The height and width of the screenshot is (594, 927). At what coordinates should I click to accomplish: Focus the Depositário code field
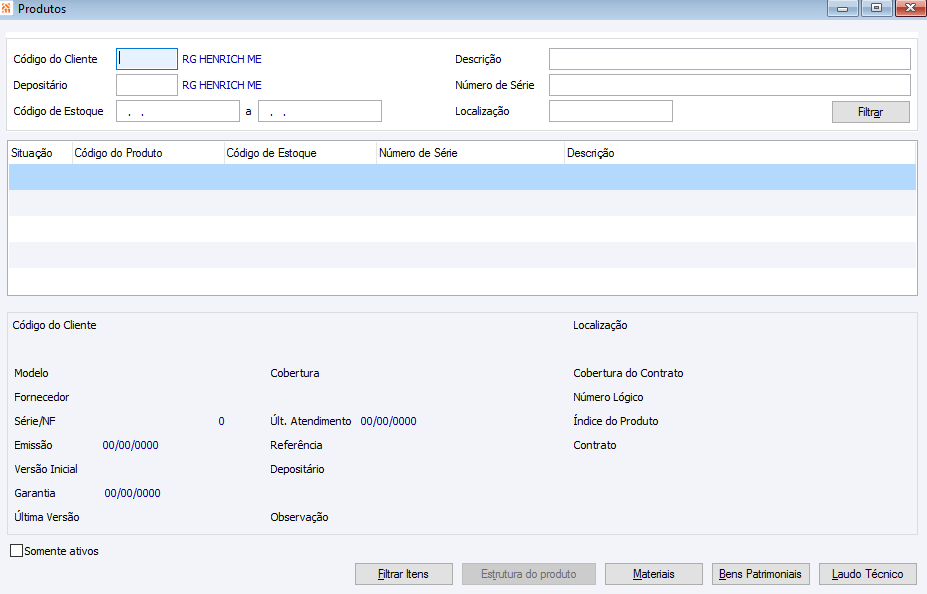[x=147, y=85]
